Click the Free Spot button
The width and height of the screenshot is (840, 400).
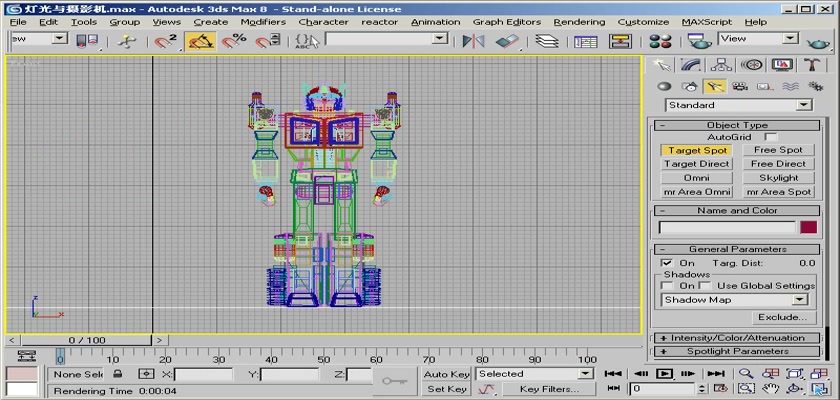[778, 150]
